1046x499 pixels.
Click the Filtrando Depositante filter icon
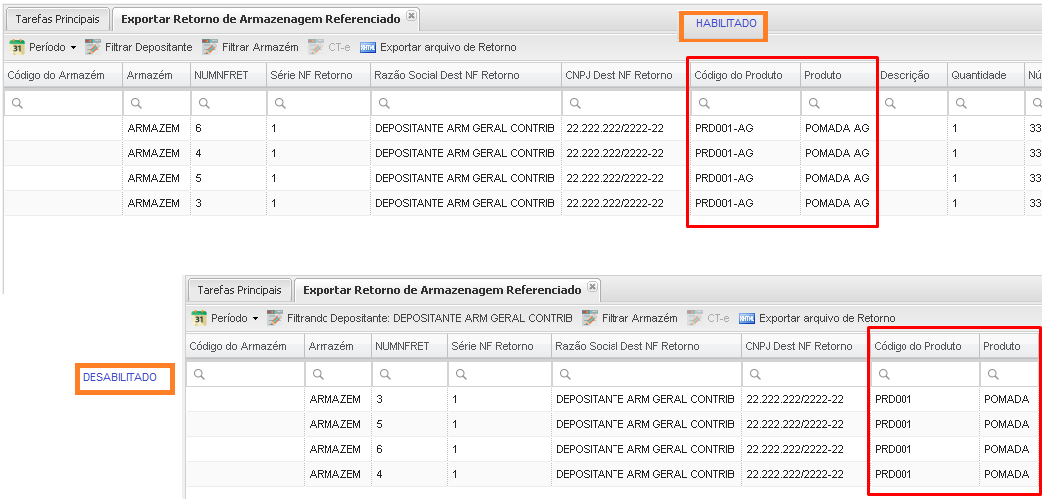click(275, 318)
